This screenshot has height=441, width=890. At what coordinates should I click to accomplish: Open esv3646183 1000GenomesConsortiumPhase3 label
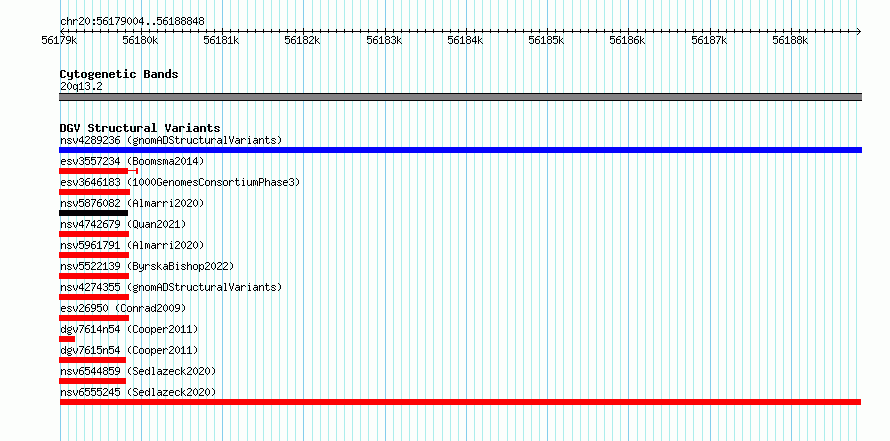(180, 182)
